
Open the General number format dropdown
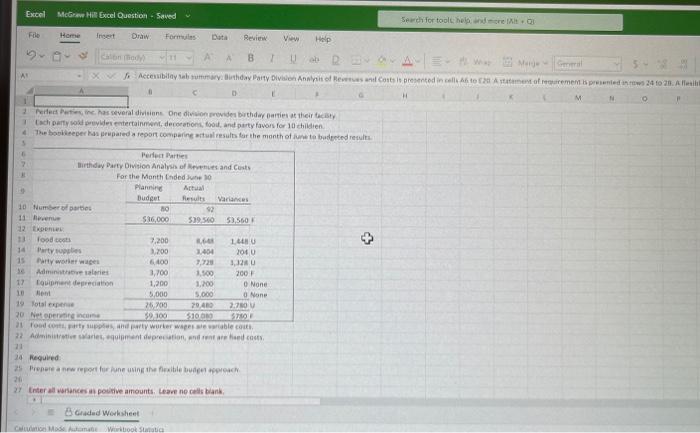[617, 64]
